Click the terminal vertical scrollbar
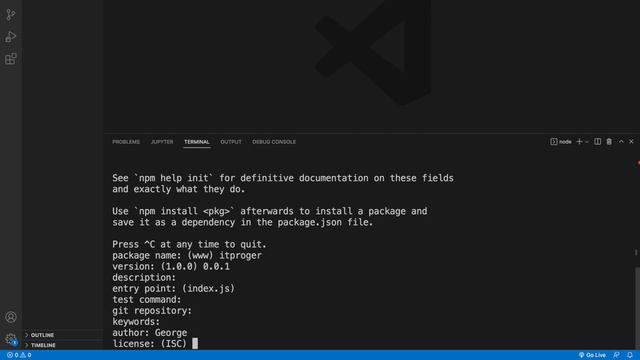Image resolution: width=640 pixels, height=360 pixels. coord(637,307)
